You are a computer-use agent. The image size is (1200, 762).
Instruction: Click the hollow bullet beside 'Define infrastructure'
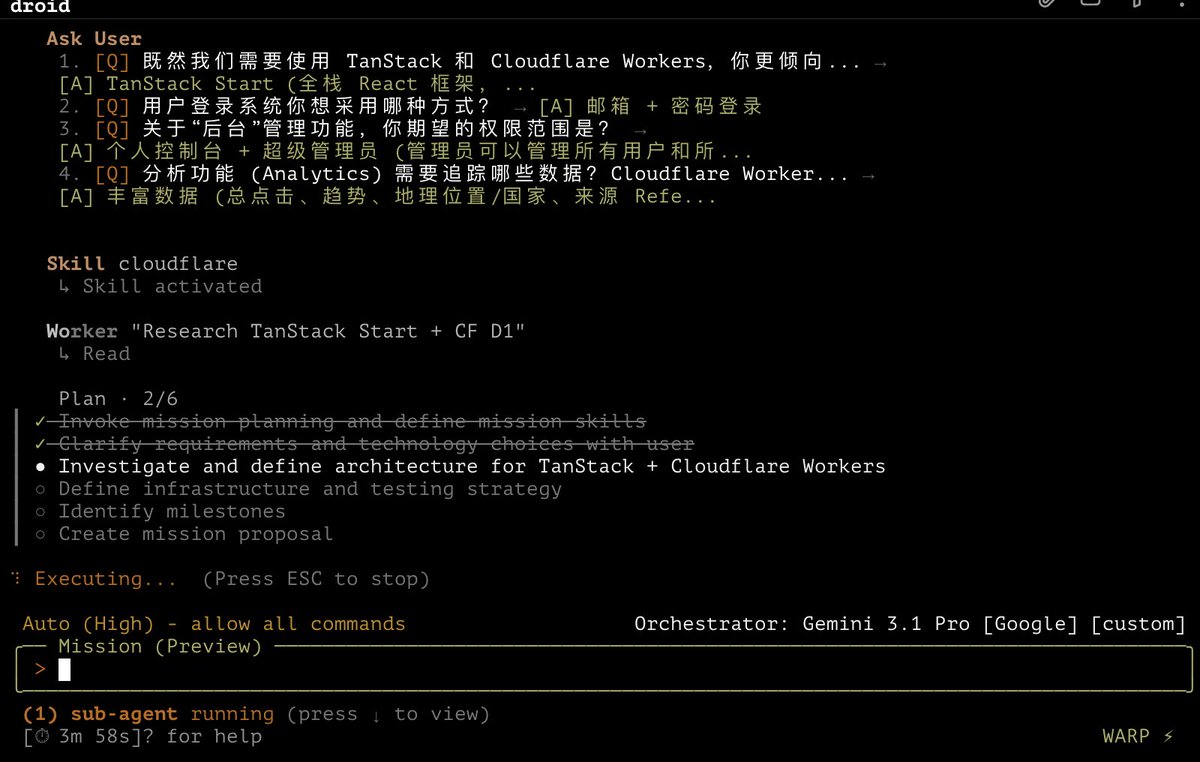40,489
